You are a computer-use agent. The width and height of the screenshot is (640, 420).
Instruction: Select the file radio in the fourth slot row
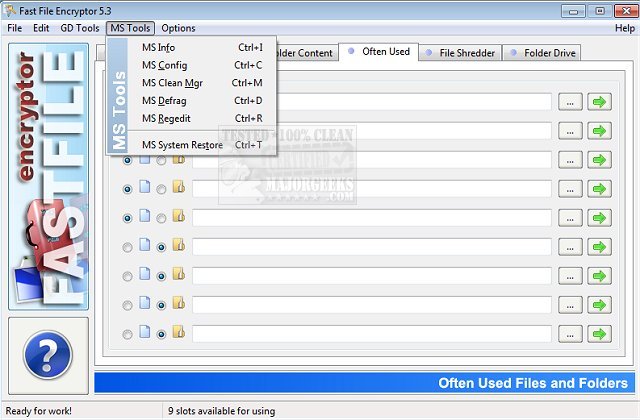coord(127,189)
